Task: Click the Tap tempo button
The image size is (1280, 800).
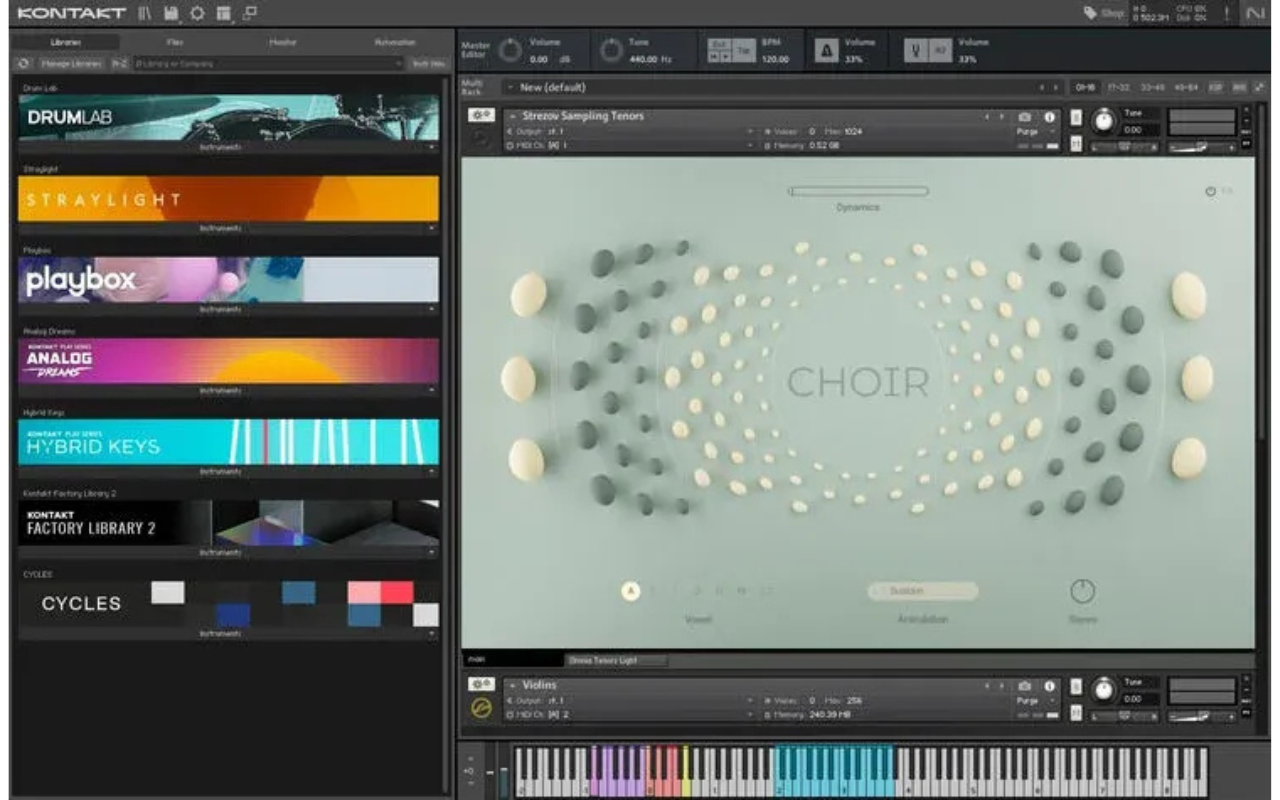Action: click(x=743, y=49)
